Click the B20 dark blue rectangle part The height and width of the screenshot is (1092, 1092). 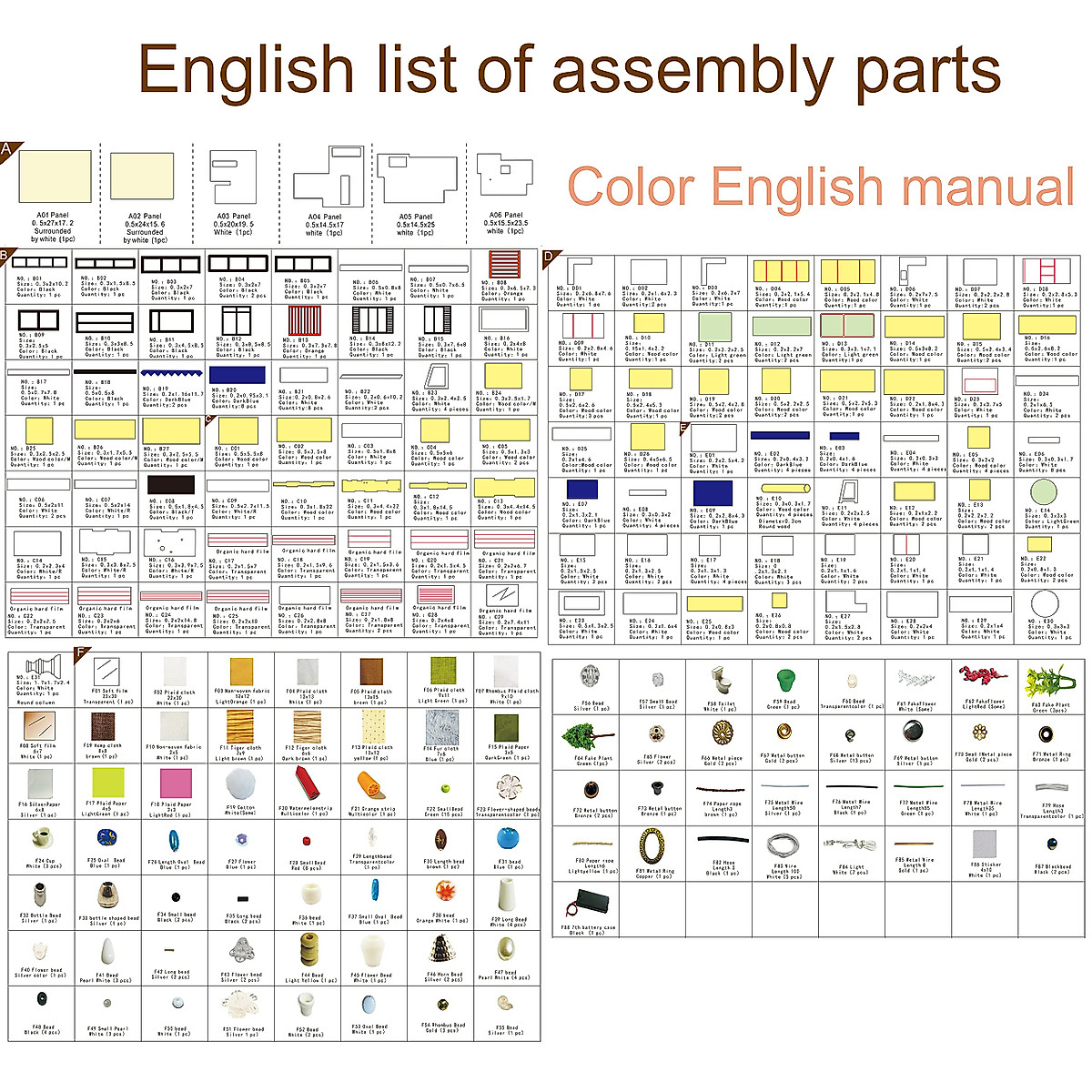tap(236, 374)
